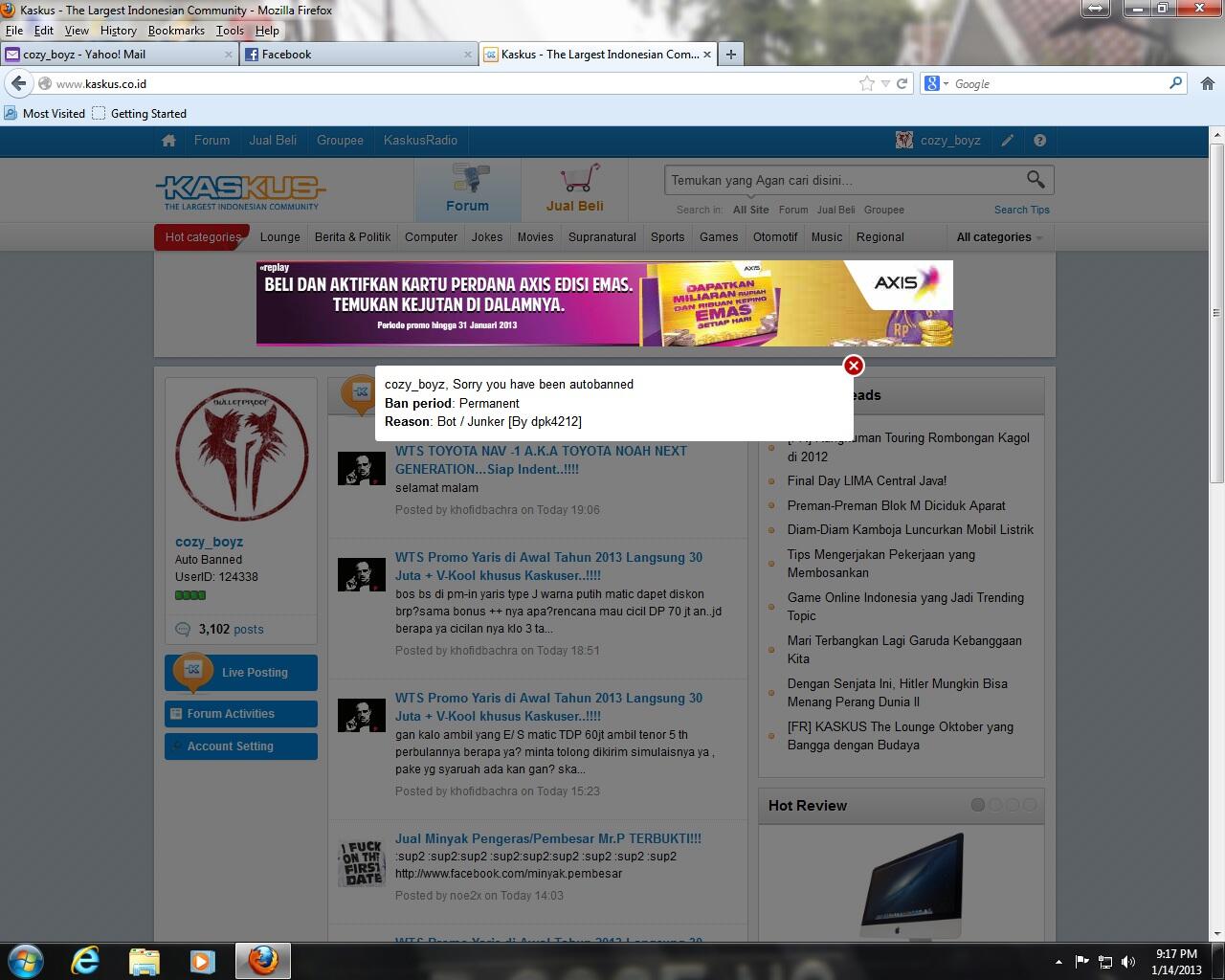
Task: Close the autobanned notification popup
Action: click(854, 366)
